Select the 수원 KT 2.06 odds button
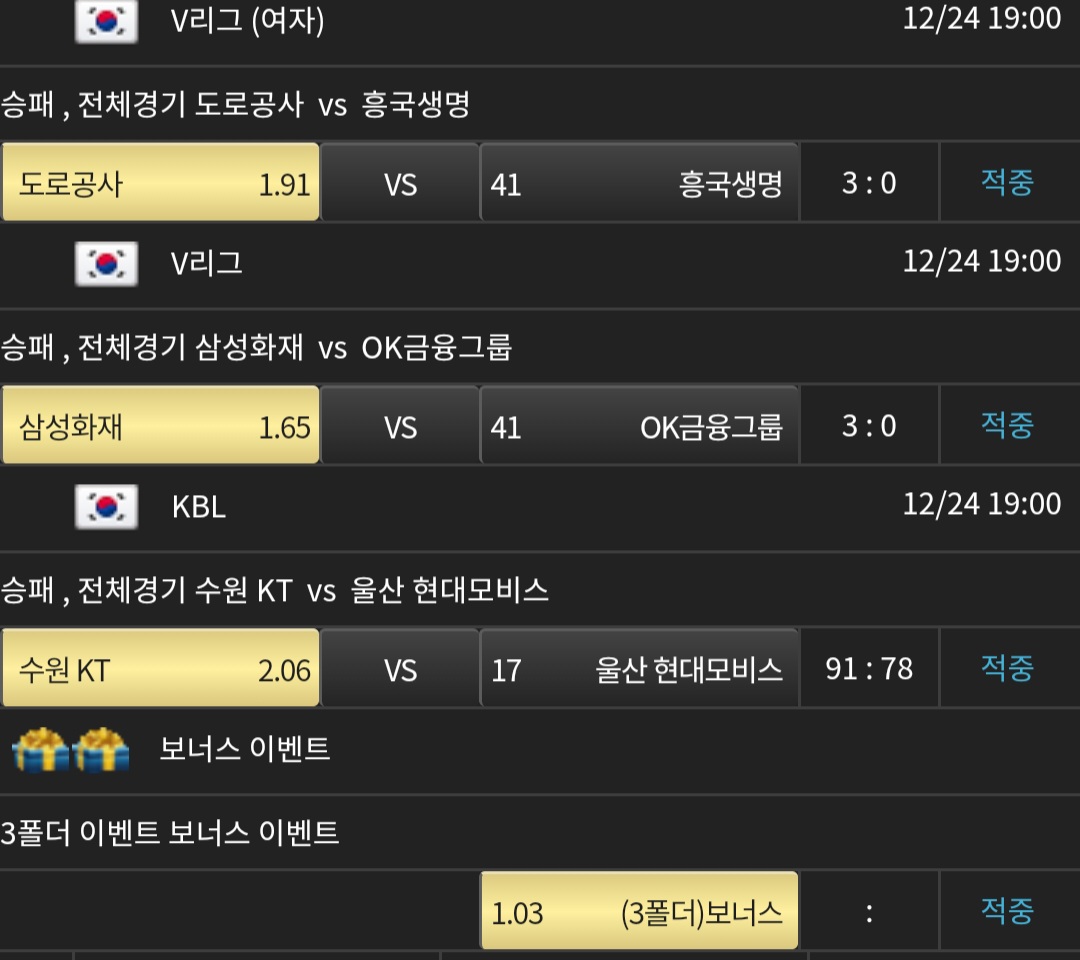The image size is (1080, 960). [161, 669]
